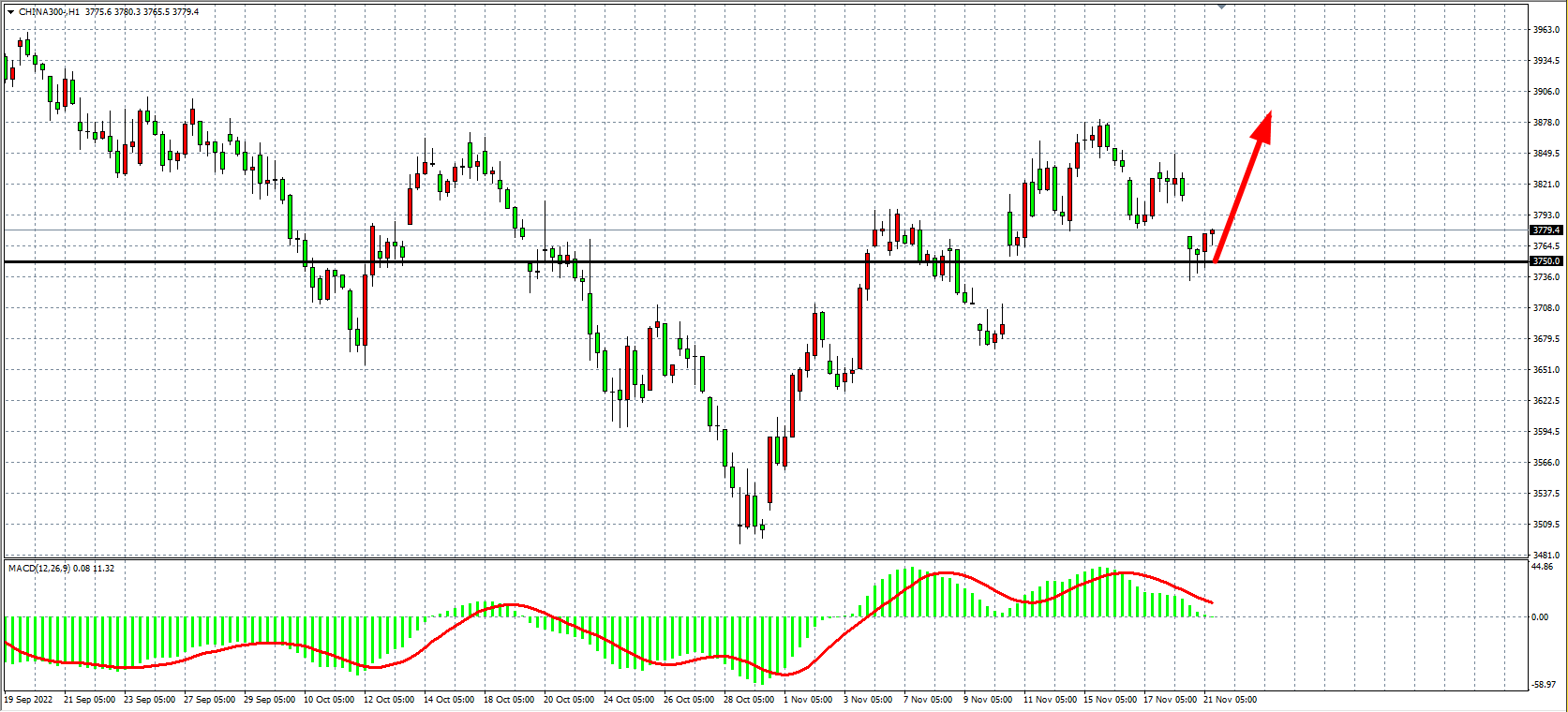This screenshot has height=712, width=1568.
Task: Click the 44.86 MACD scale value
Action: pyautogui.click(x=1542, y=566)
